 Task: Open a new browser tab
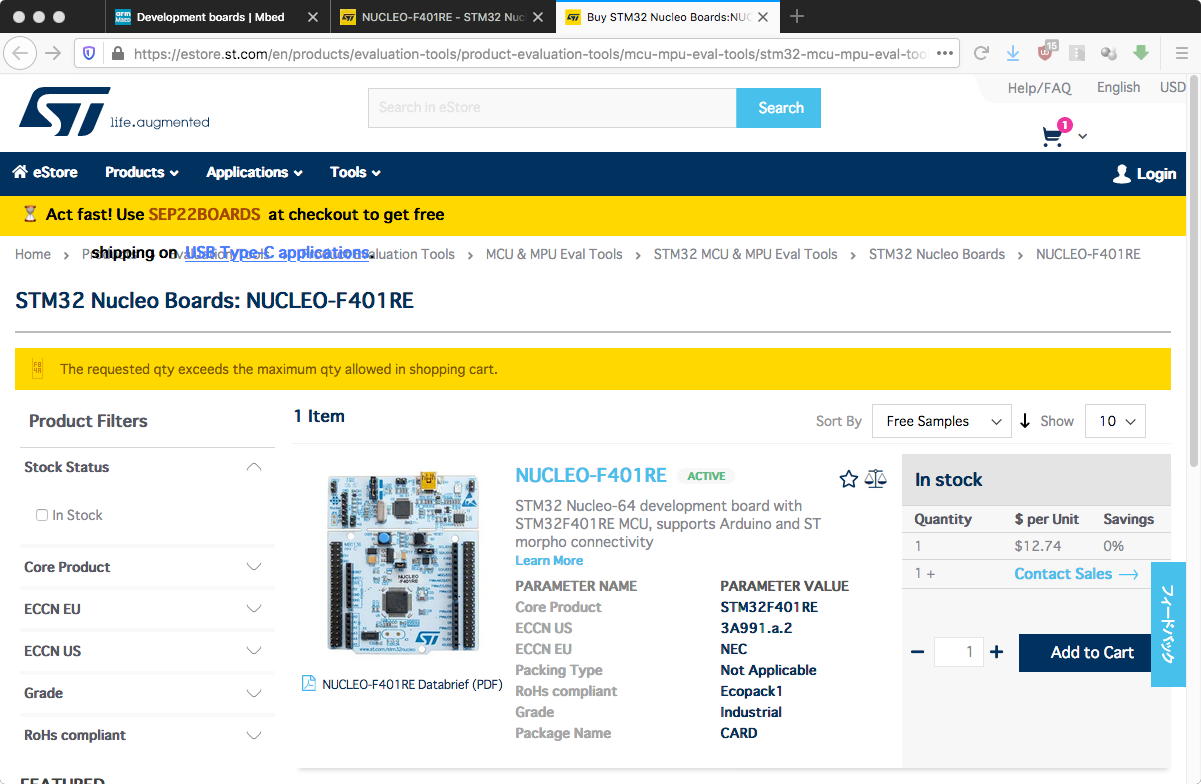pyautogui.click(x=797, y=17)
